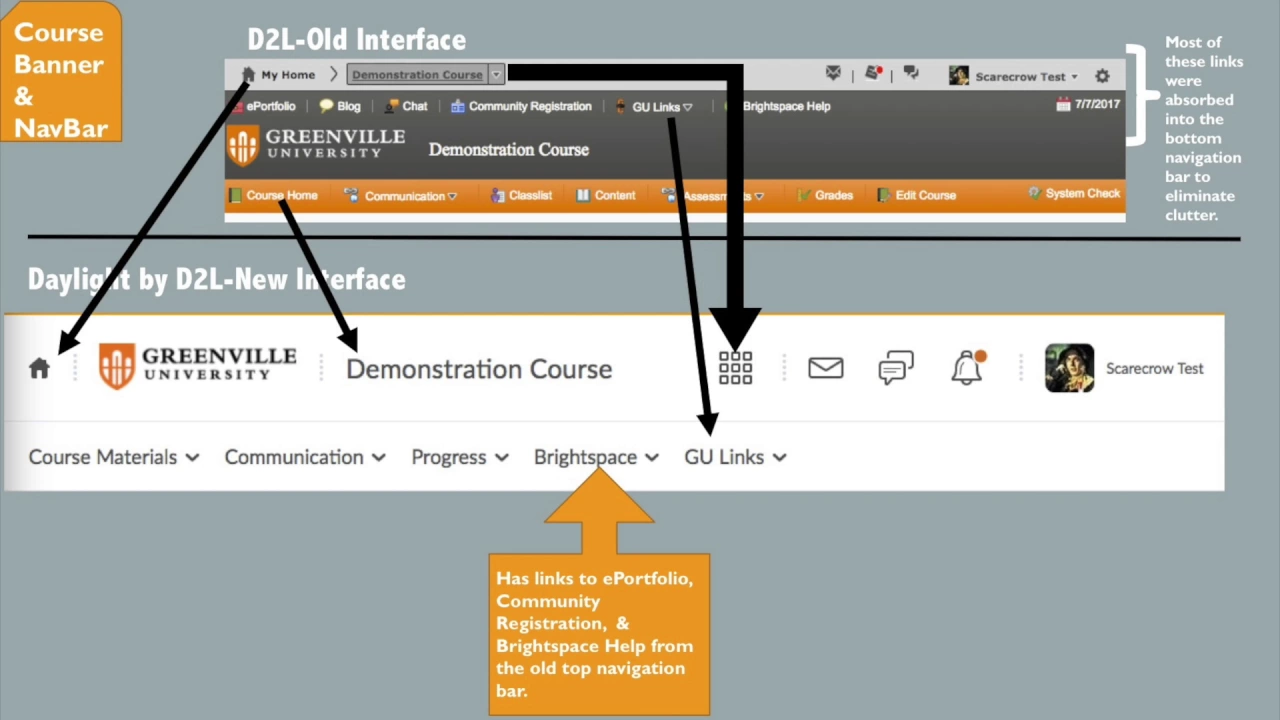
Task: Click the Community Registration icon
Action: tap(457, 106)
